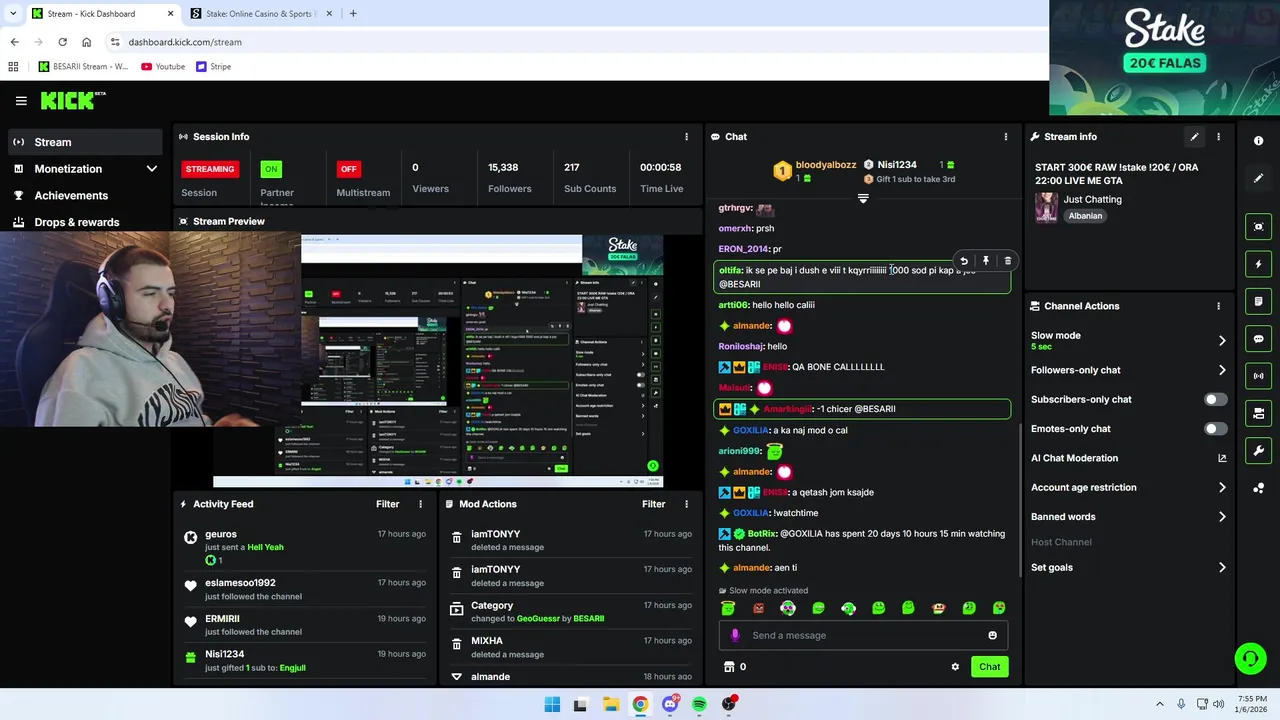This screenshot has height=720, width=1280.
Task: Open Mod Actions three-dot menu
Action: coord(686,504)
